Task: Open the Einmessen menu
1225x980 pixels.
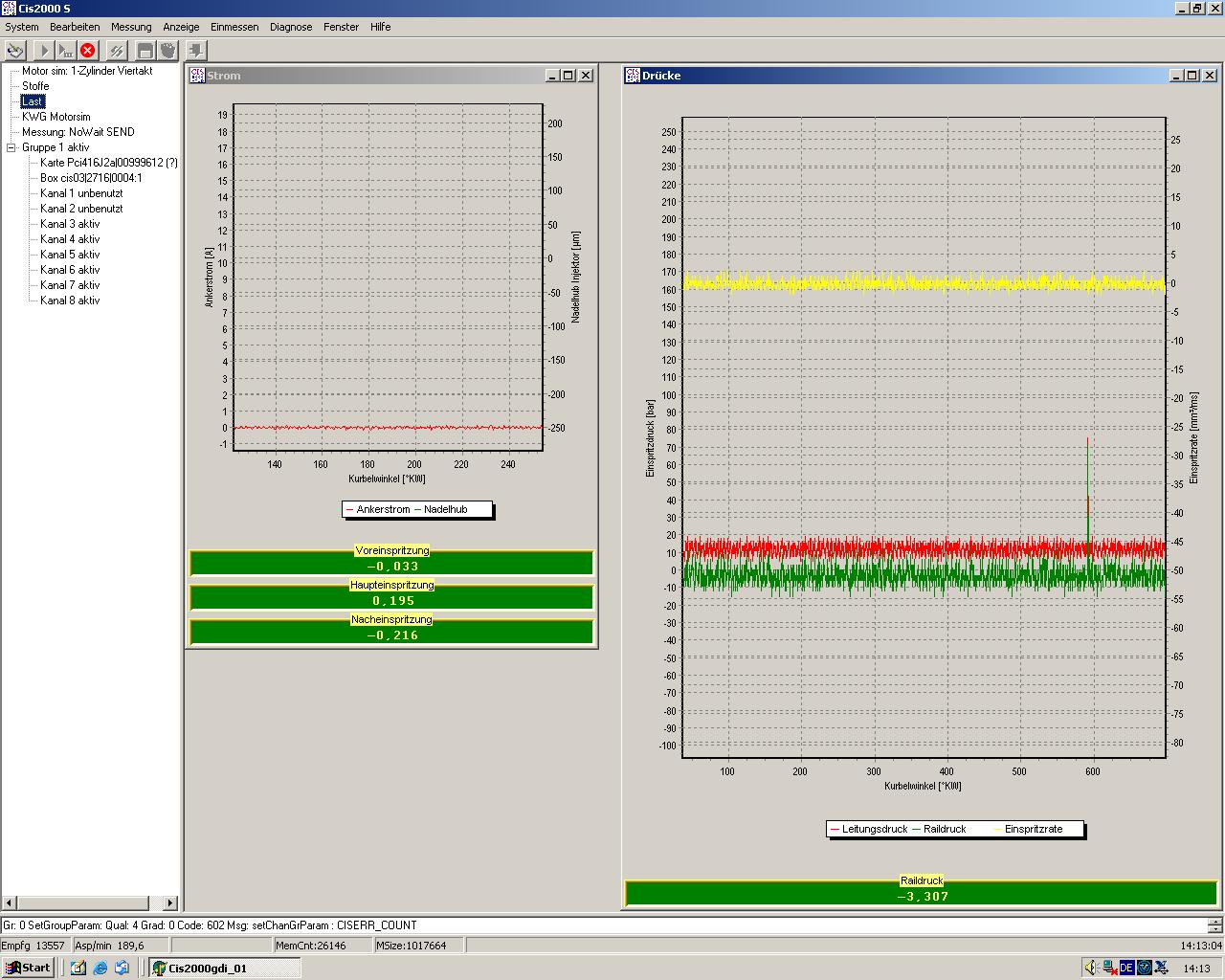Action: pyautogui.click(x=234, y=27)
